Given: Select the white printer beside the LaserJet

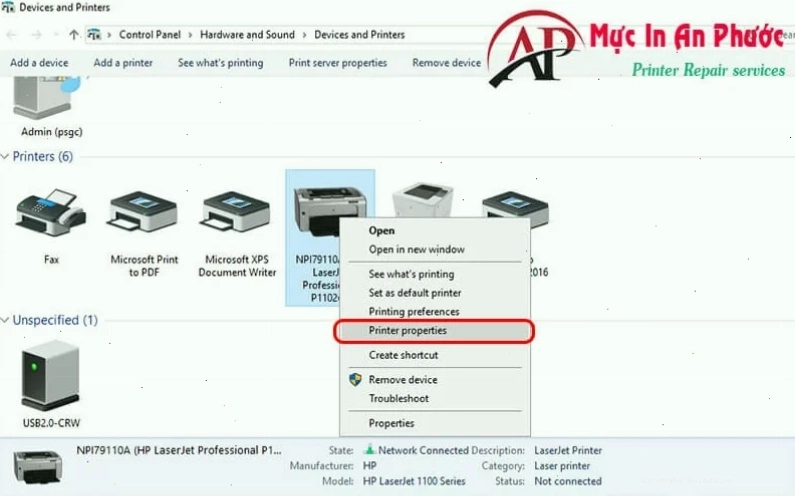Looking at the screenshot, I should click(x=422, y=199).
